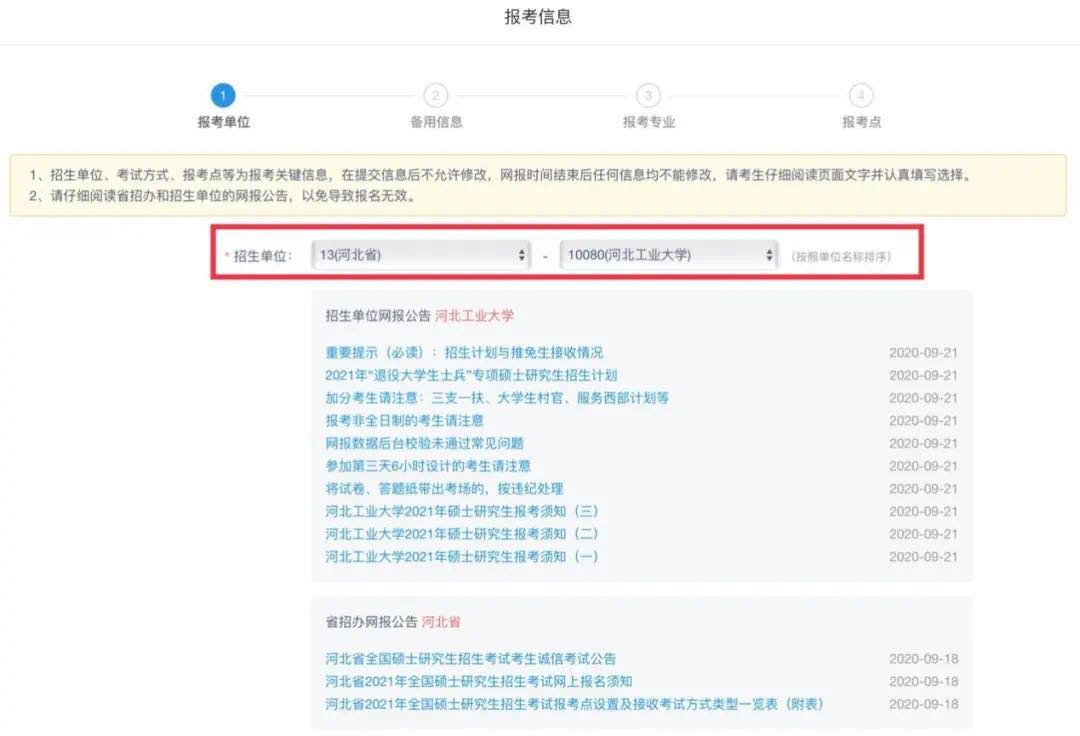The image size is (1080, 736).
Task: Select the 报考点 step label
Action: [x=861, y=122]
